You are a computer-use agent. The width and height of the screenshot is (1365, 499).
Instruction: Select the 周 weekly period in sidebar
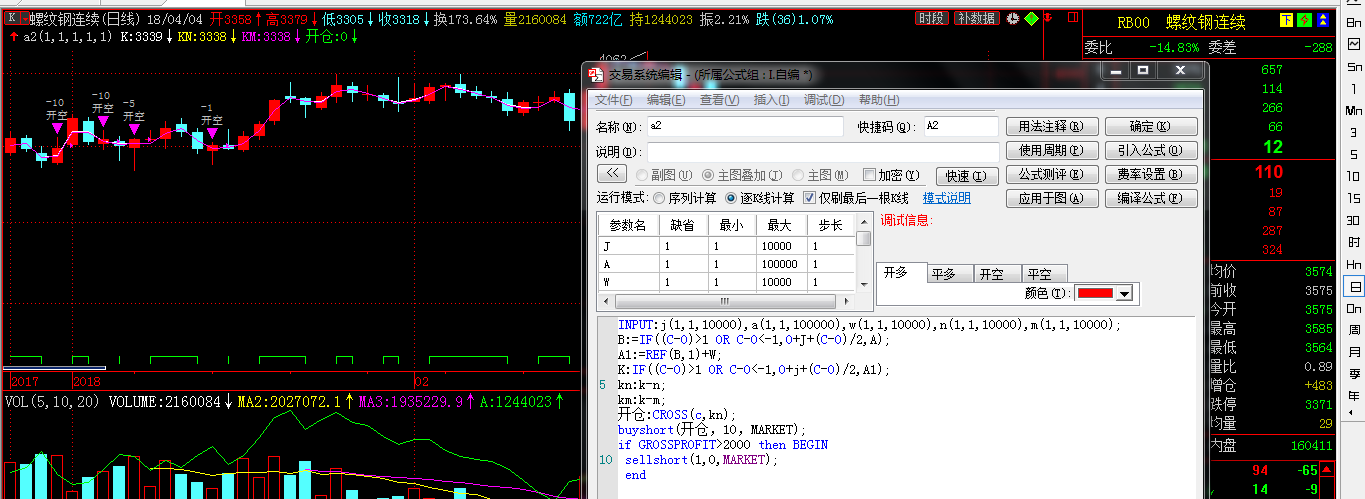pos(1354,330)
